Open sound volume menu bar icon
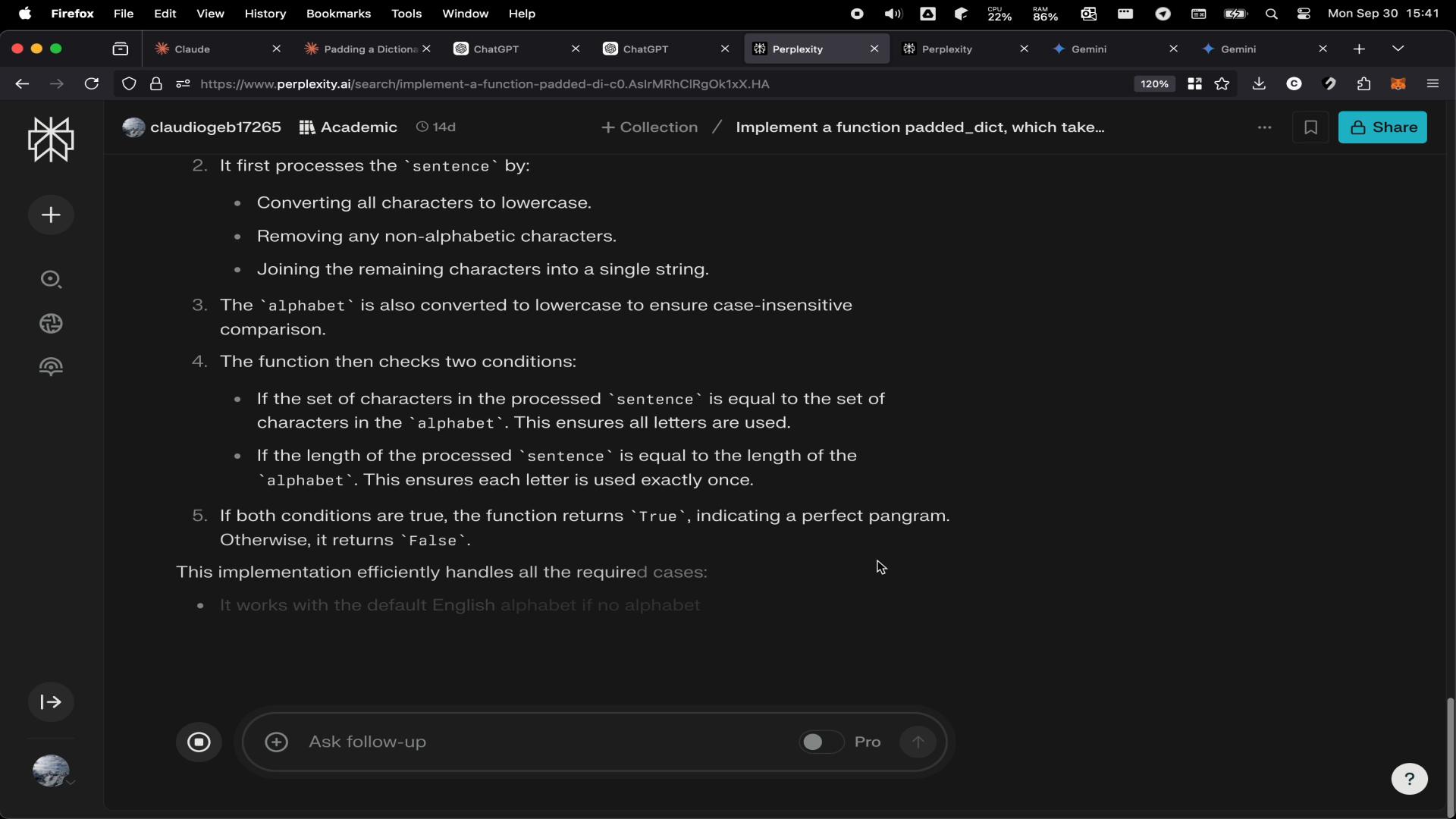The height and width of the screenshot is (819, 1456). (893, 14)
